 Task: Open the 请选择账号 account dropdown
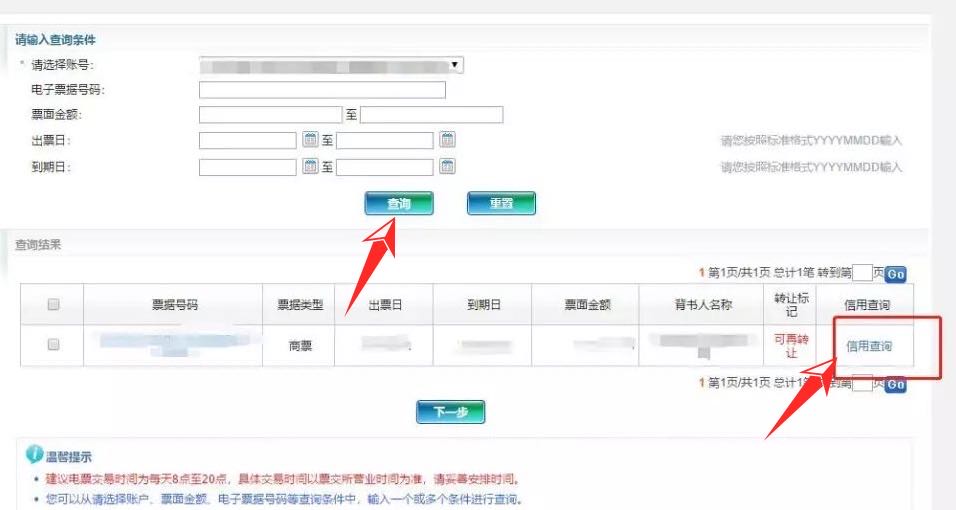(x=331, y=65)
